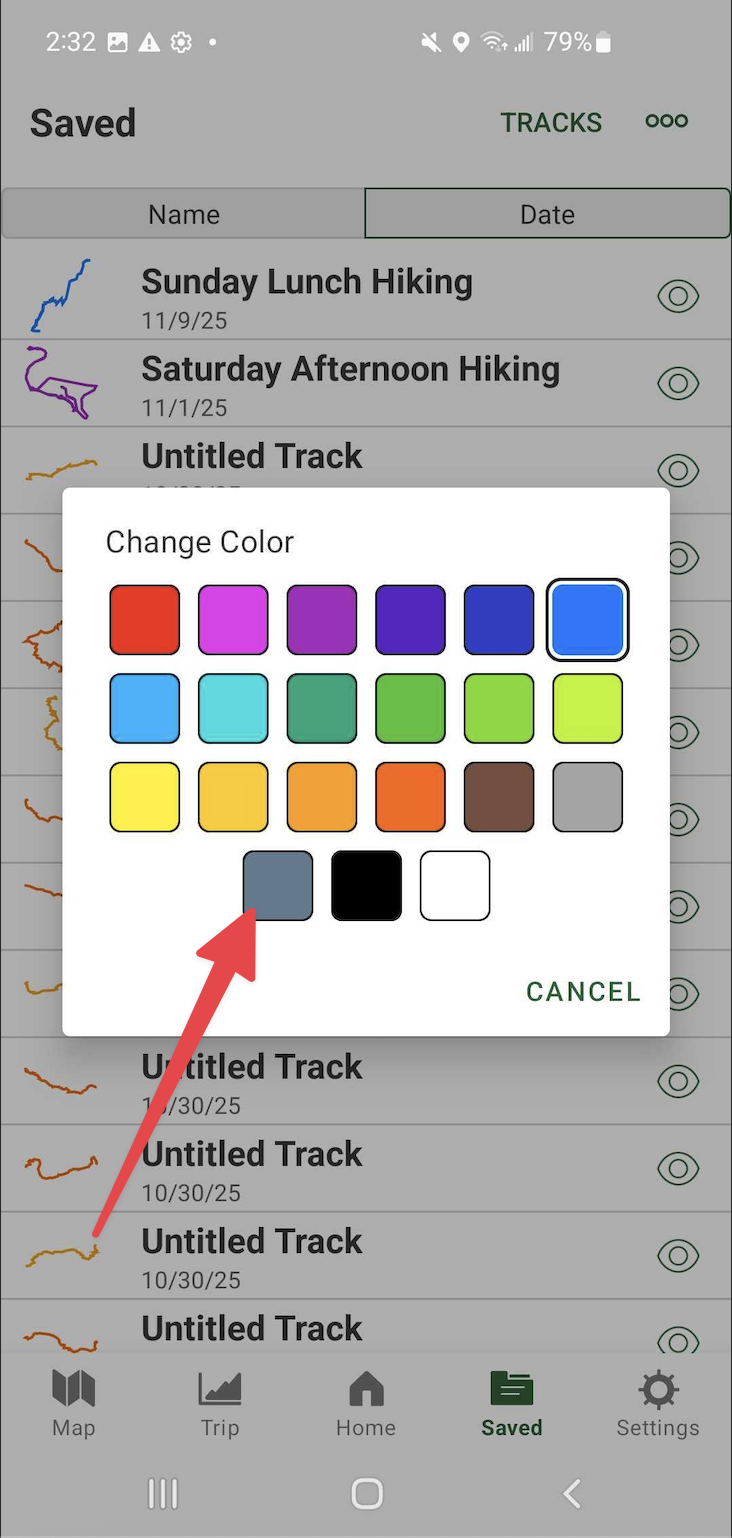Toggle visibility of Sunday Lunch Hiking track
This screenshot has height=1538, width=732.
678,296
